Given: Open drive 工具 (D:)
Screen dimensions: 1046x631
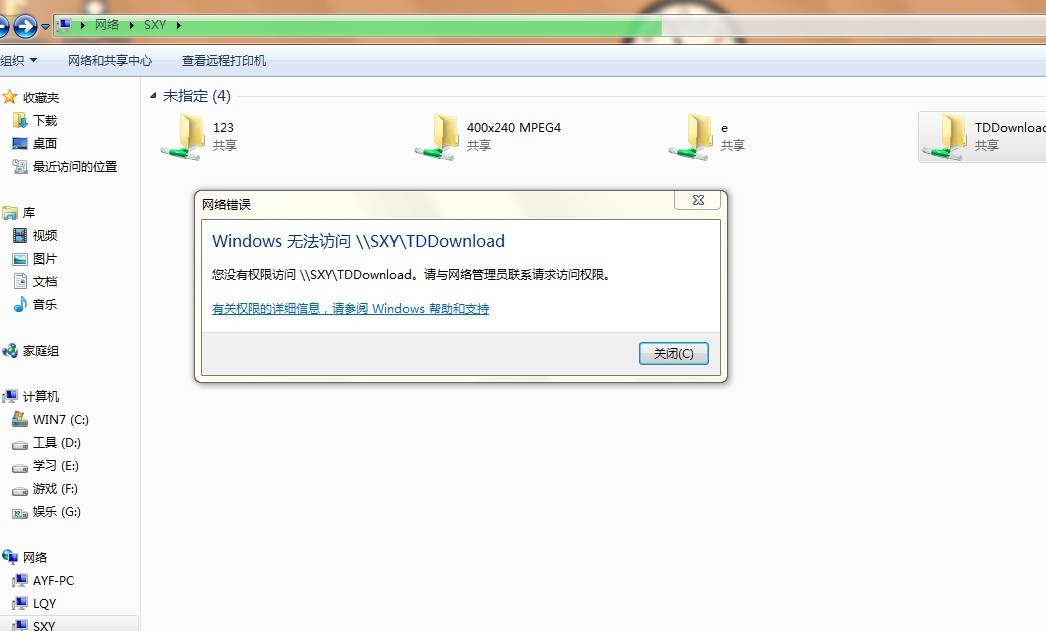Looking at the screenshot, I should (57, 443).
